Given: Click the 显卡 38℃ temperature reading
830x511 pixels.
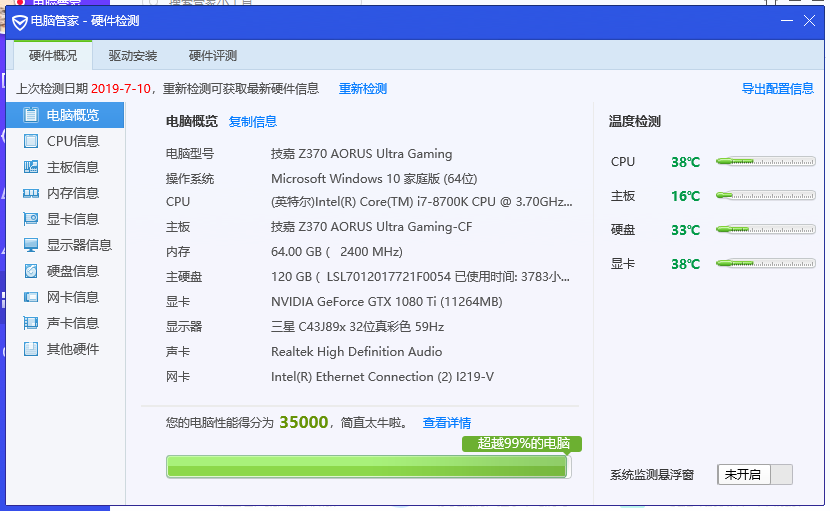Looking at the screenshot, I should click(x=685, y=264).
